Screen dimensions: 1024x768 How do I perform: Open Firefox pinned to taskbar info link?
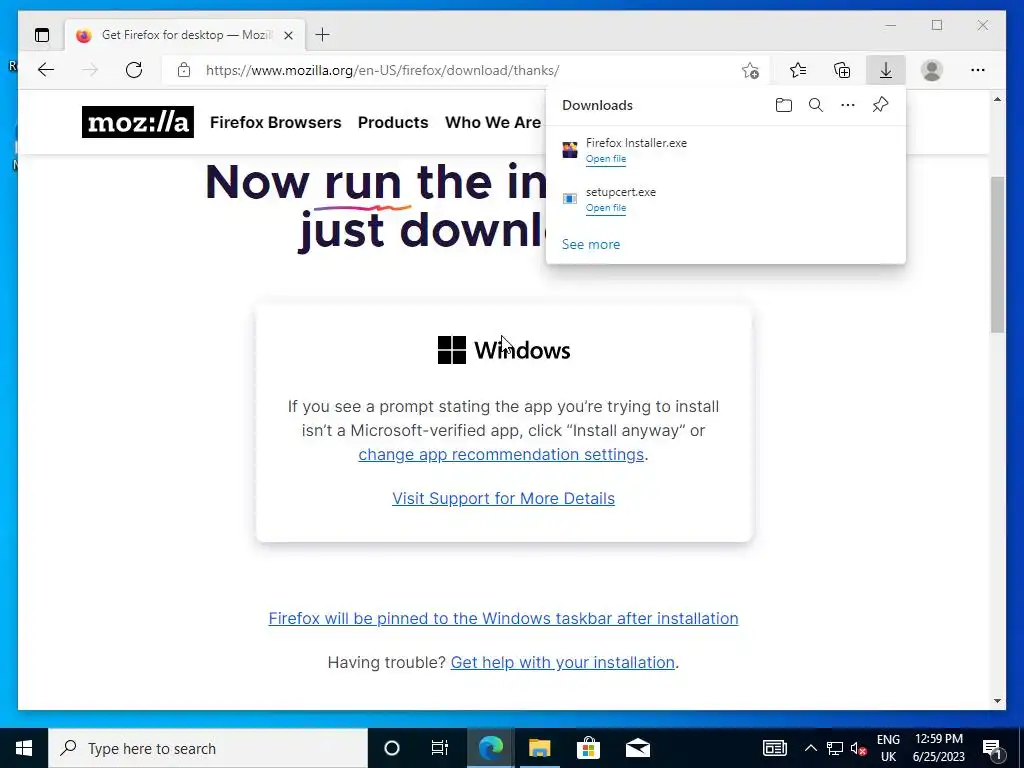tap(504, 618)
